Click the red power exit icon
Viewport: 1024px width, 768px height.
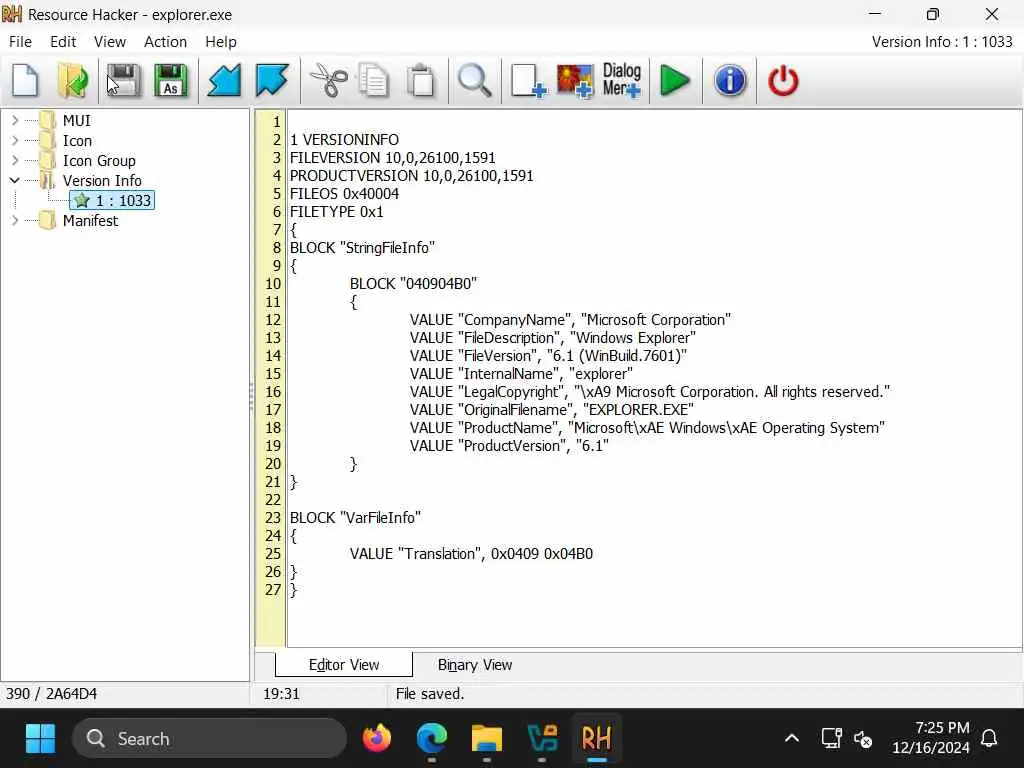pos(783,81)
